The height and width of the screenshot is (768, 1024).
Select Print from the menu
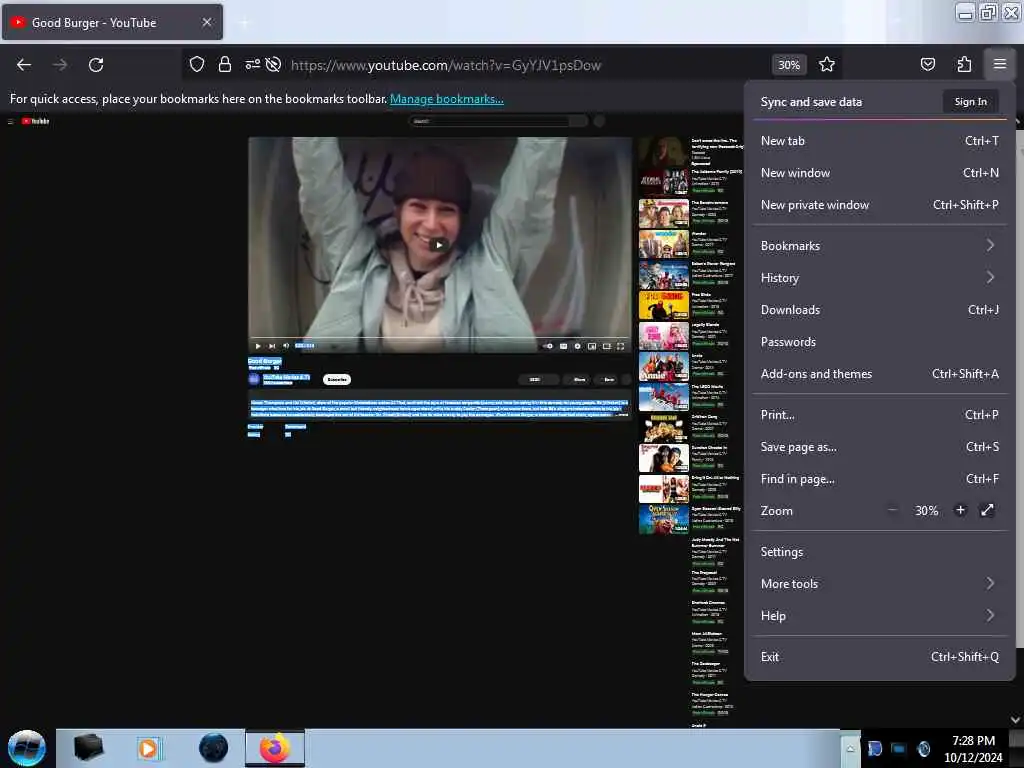point(880,415)
